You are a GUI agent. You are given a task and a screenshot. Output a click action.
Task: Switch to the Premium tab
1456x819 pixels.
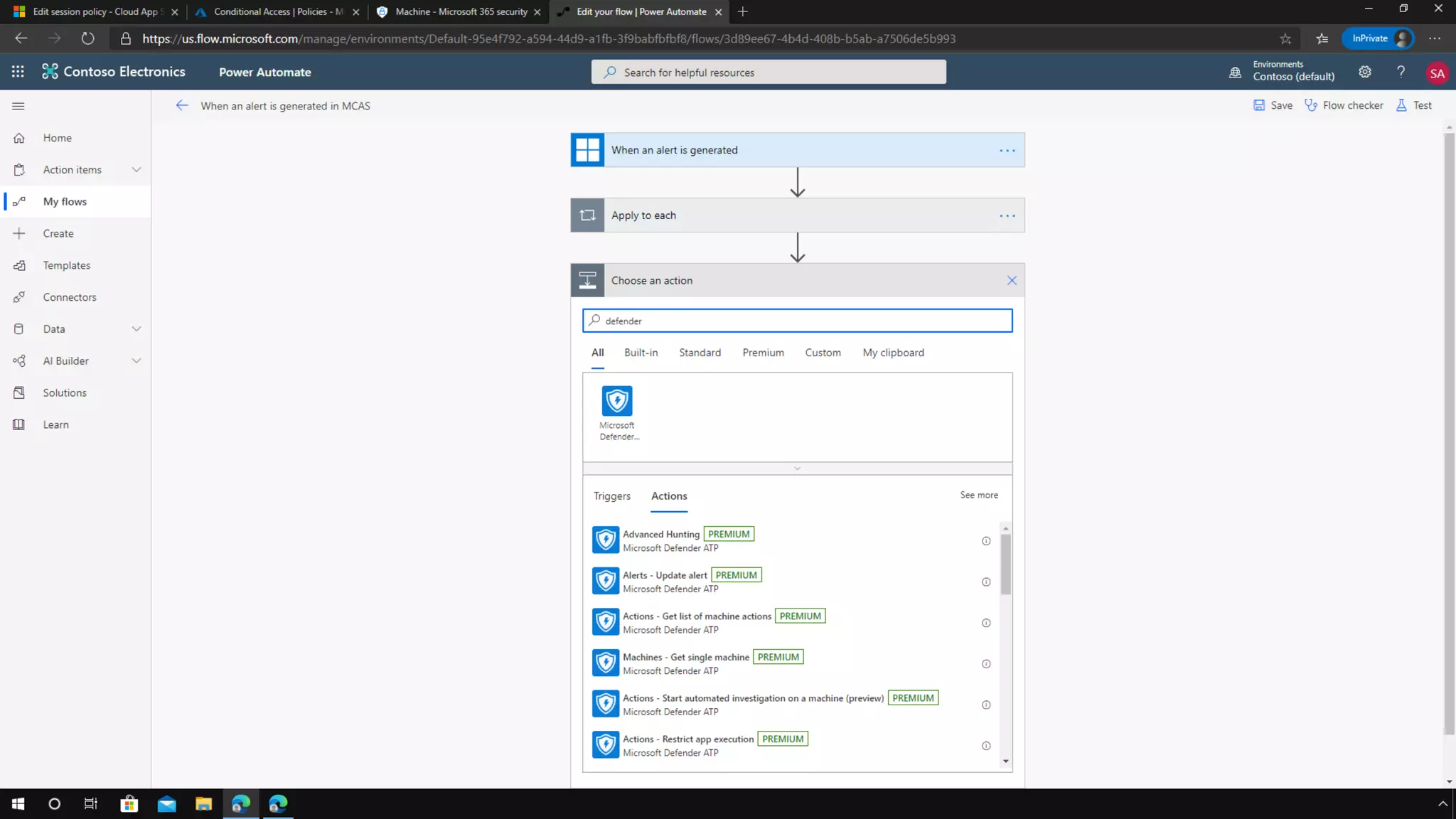(x=763, y=353)
